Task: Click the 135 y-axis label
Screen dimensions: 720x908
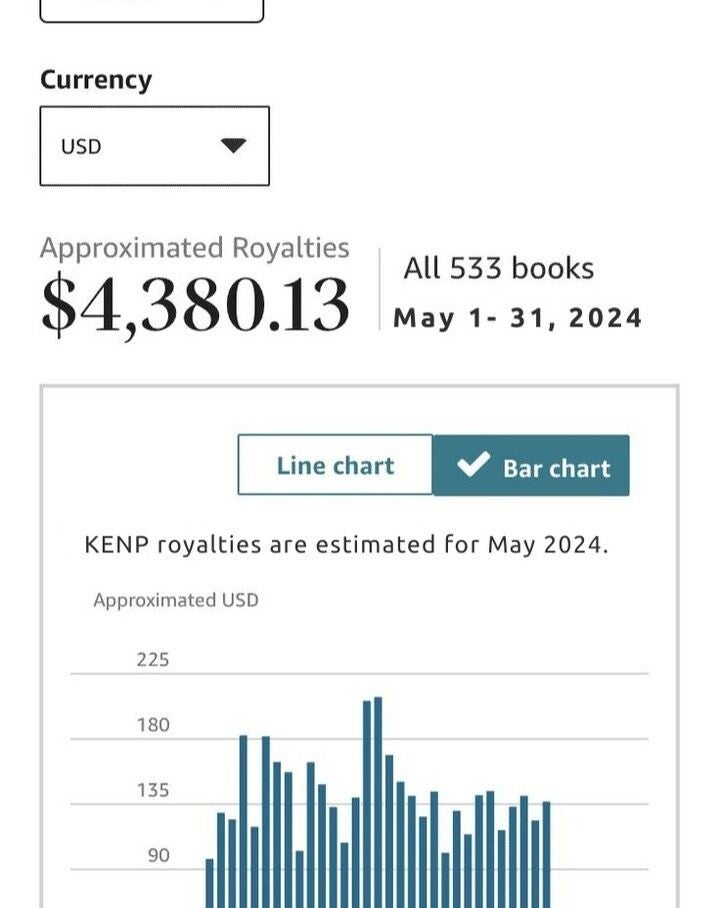Action: 153,790
